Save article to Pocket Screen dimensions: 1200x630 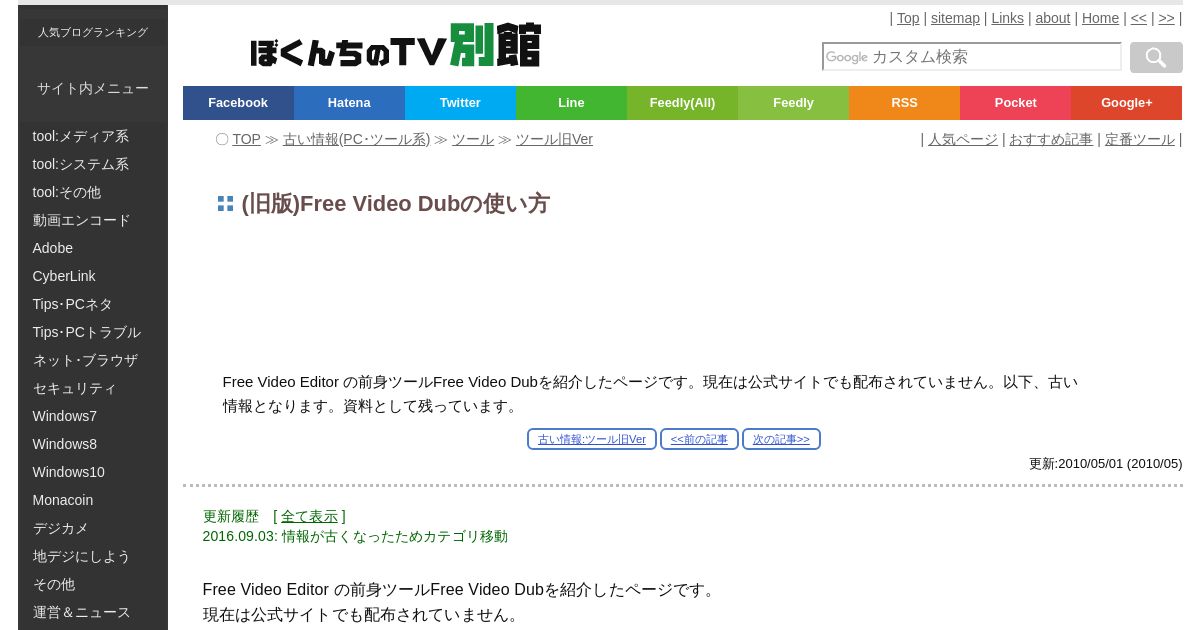[x=1015, y=103]
